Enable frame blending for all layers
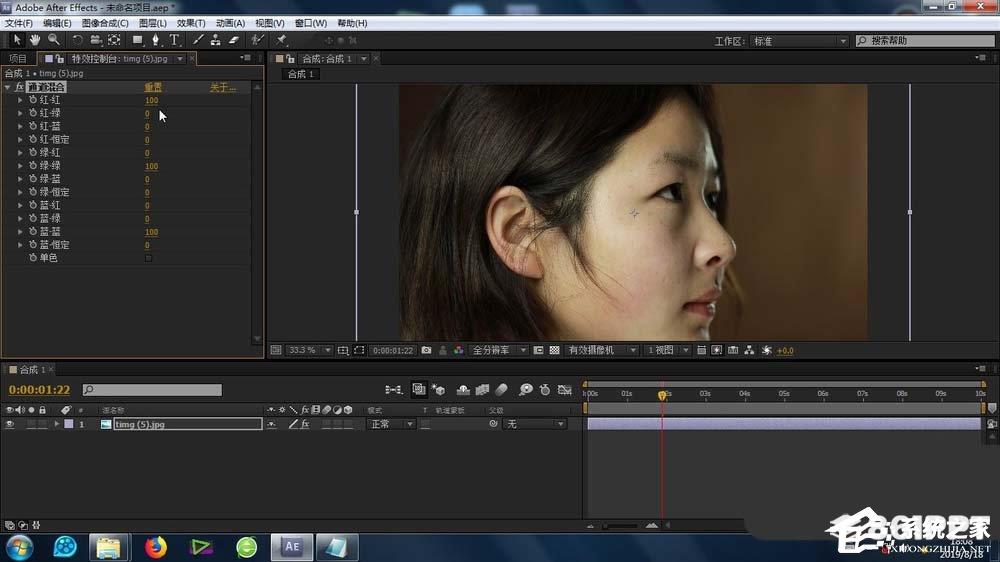 (x=482, y=390)
